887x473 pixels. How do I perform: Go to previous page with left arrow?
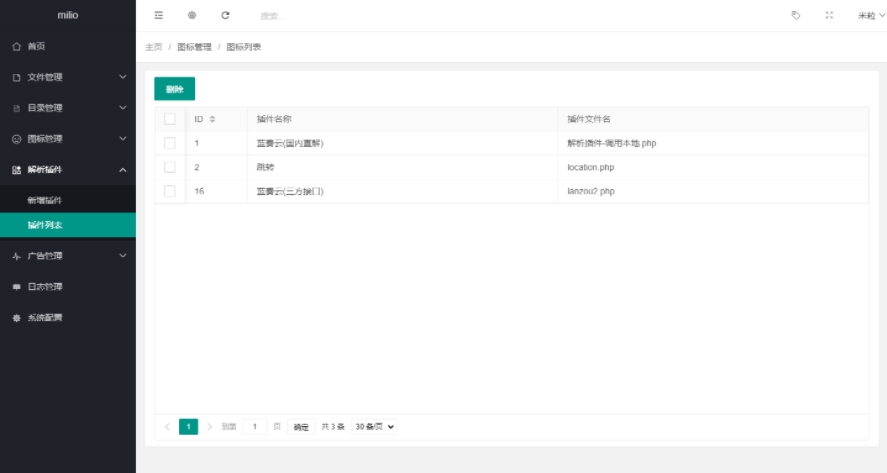[167, 427]
